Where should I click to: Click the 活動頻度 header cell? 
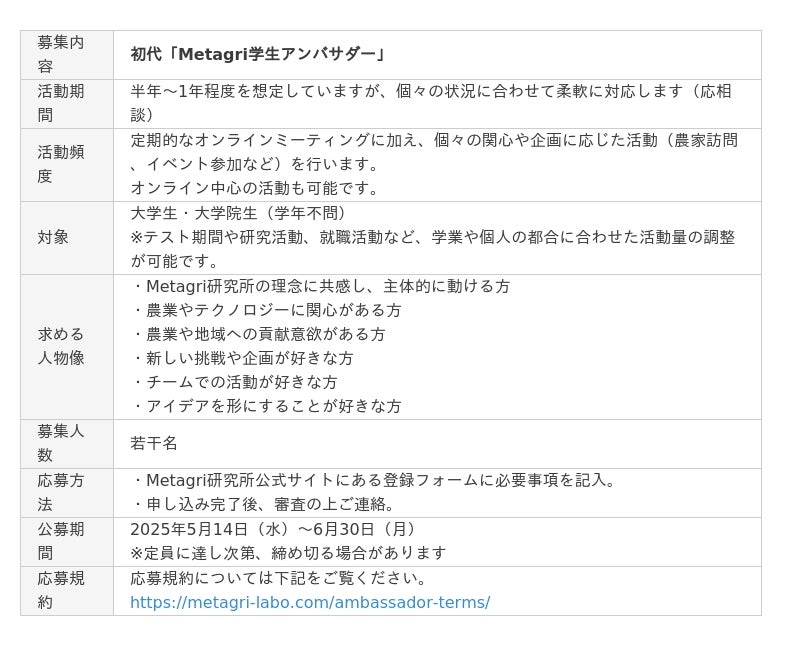67,165
